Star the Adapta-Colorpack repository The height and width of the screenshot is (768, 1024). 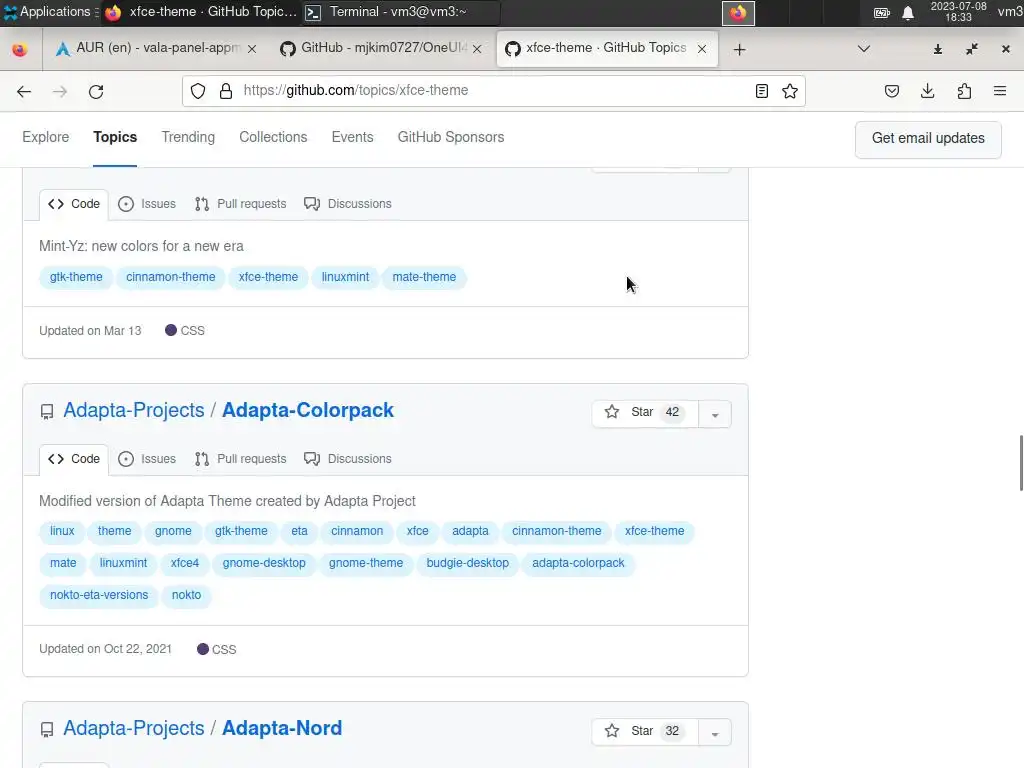click(x=645, y=412)
